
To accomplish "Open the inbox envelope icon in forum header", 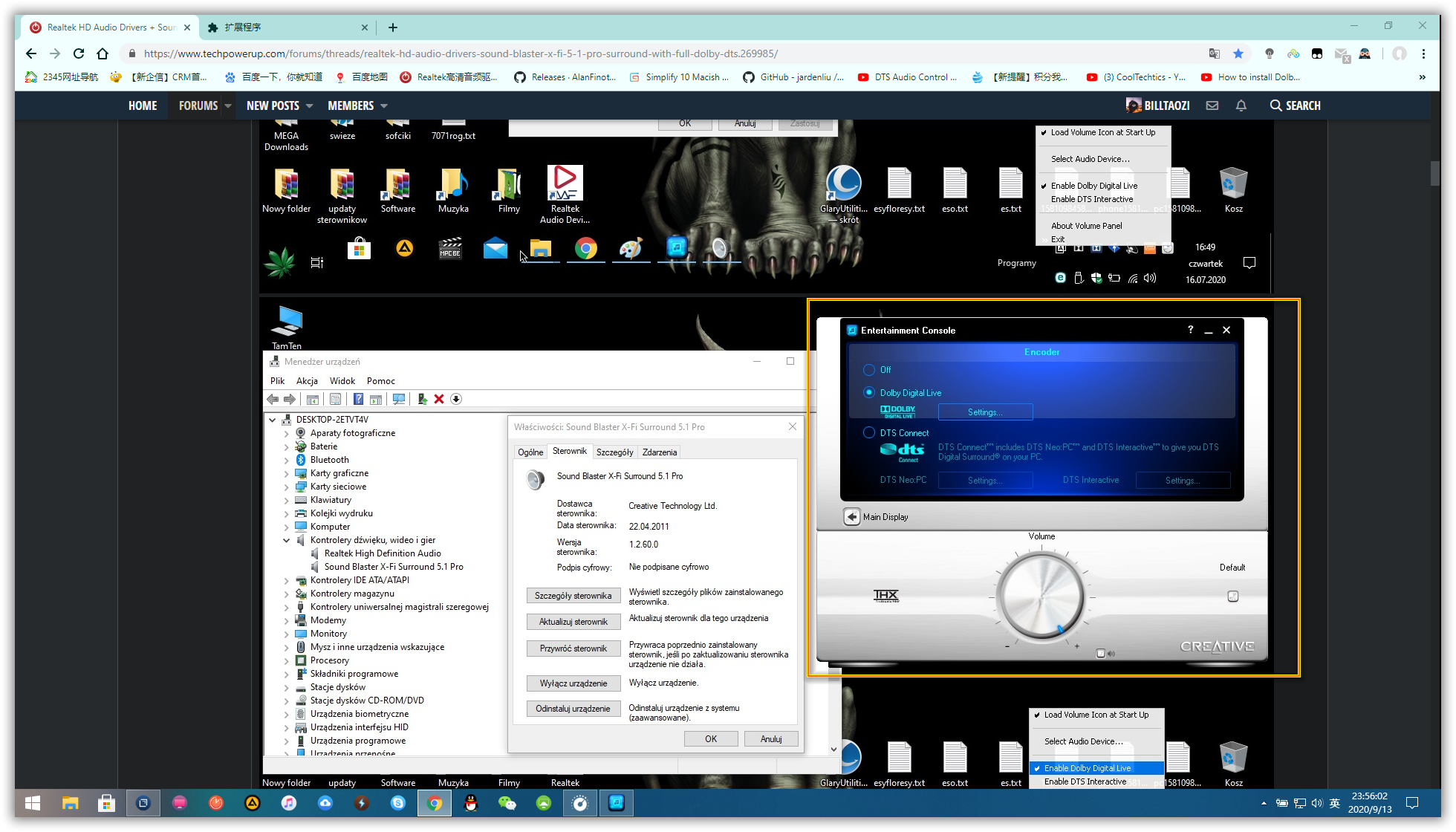I will (x=1212, y=105).
